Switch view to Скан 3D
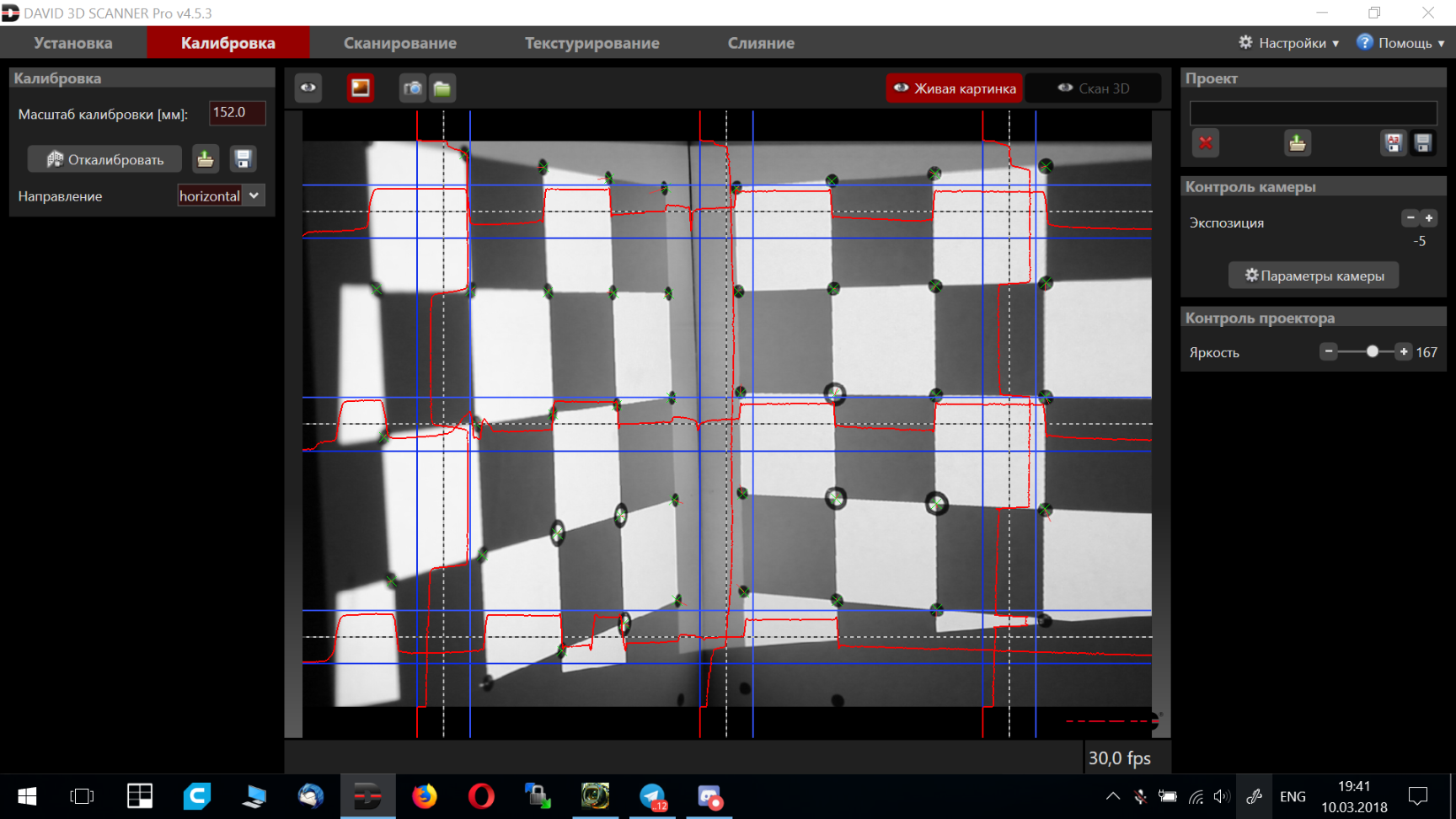 pos(1093,88)
